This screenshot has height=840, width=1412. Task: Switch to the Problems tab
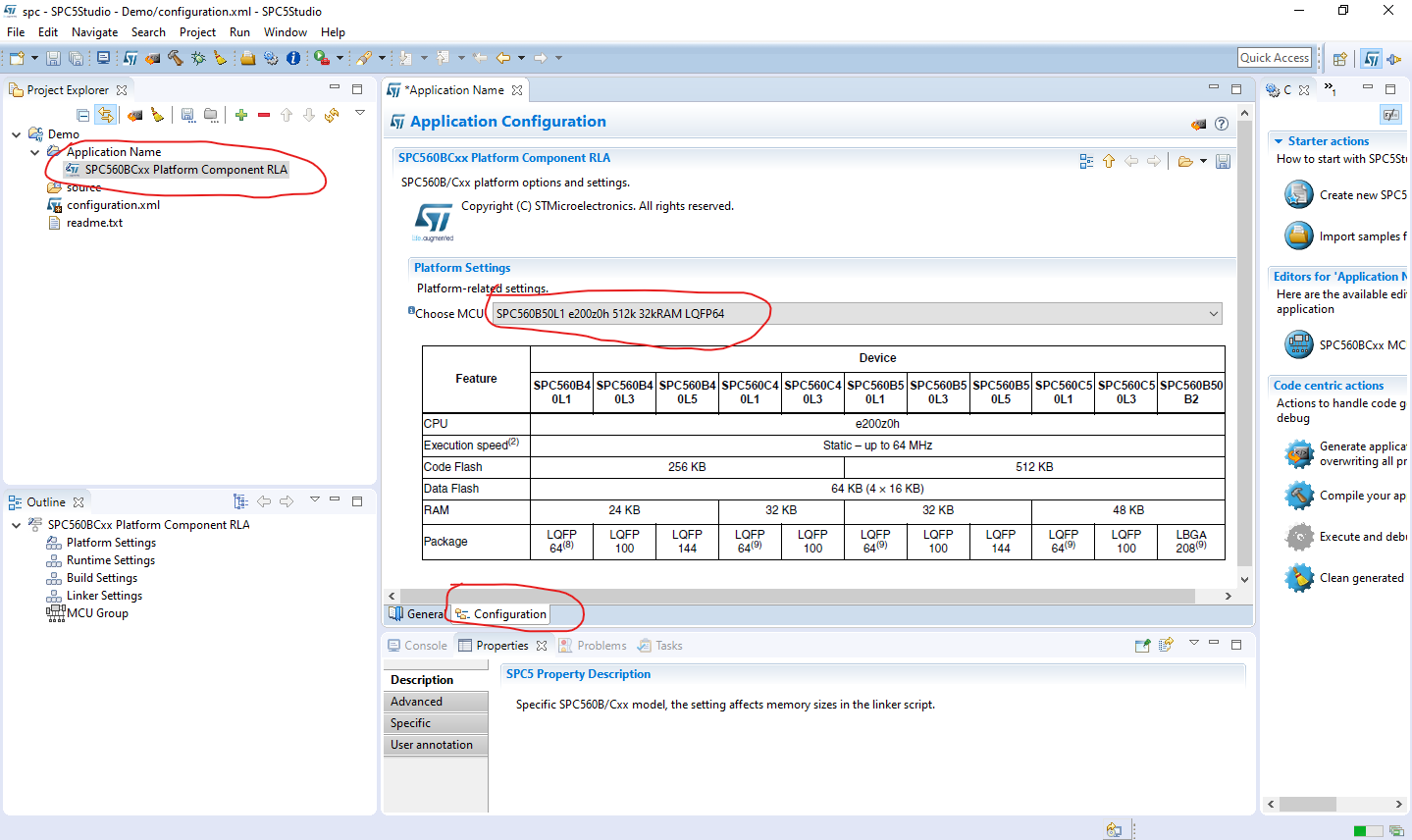pos(593,645)
